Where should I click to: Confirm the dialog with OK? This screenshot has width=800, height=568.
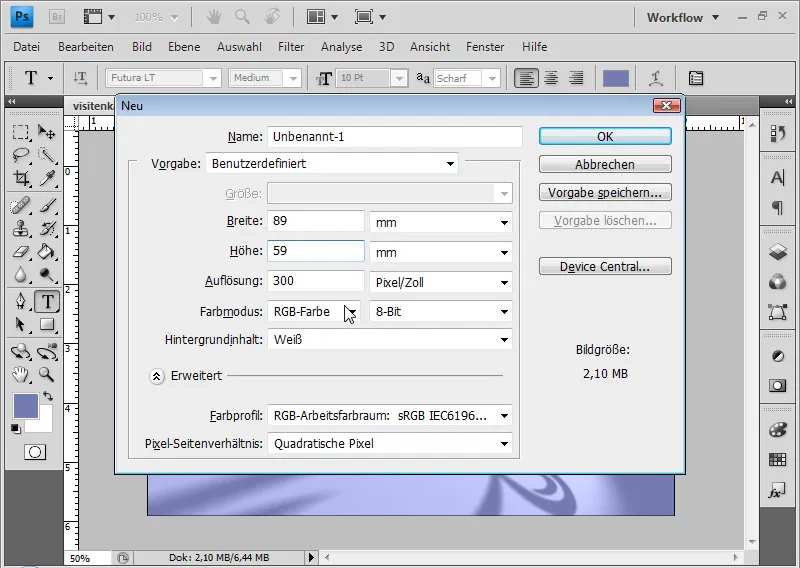(x=605, y=136)
